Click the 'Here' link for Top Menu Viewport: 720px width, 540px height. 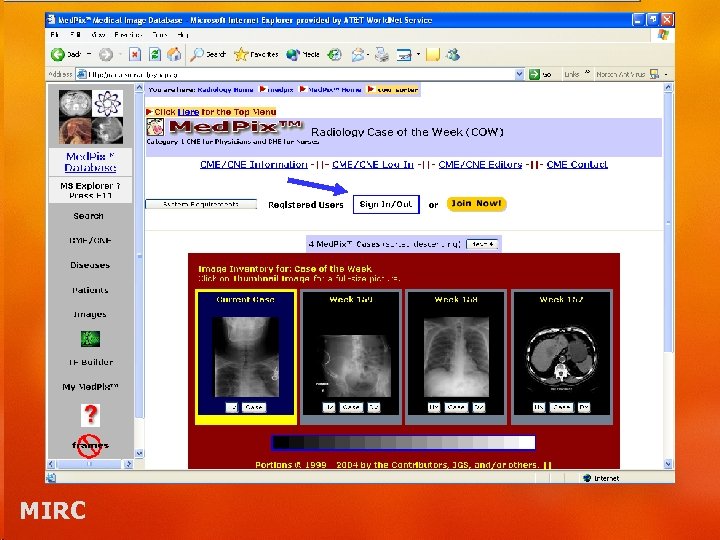(188, 112)
